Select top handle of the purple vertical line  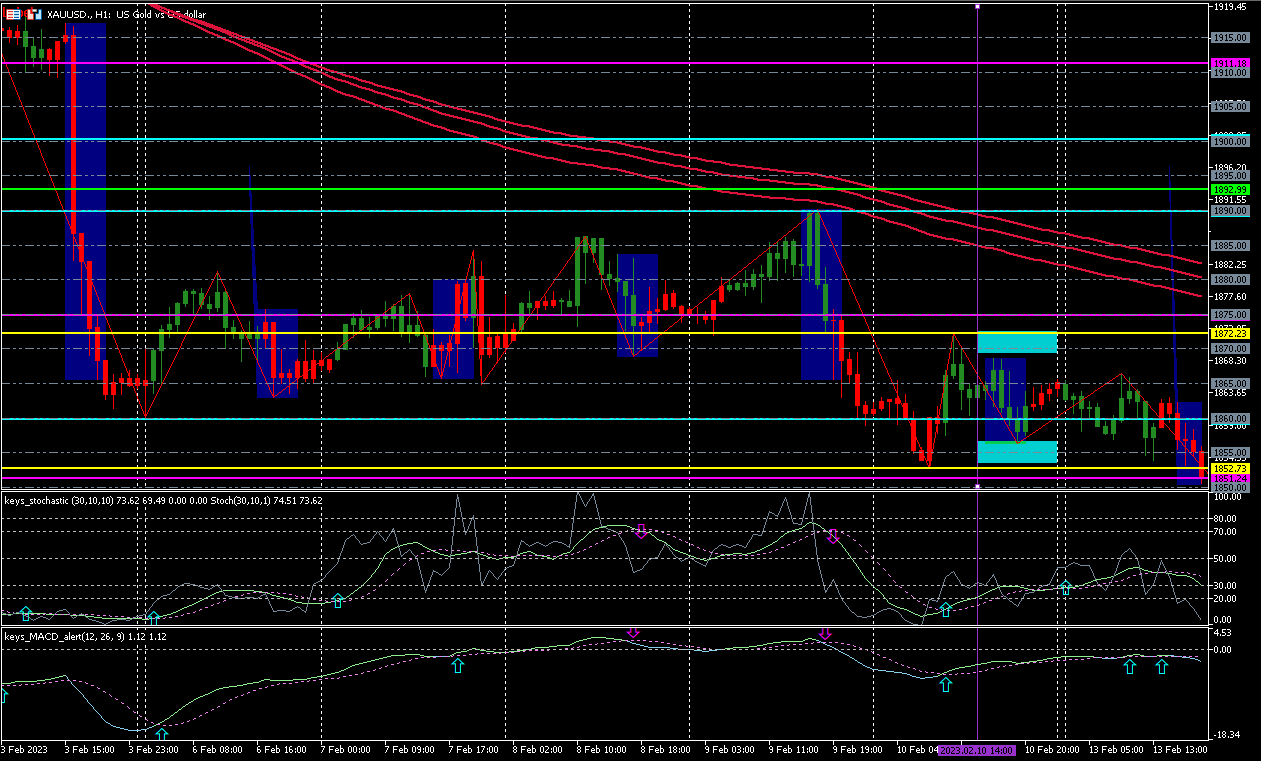(977, 6)
